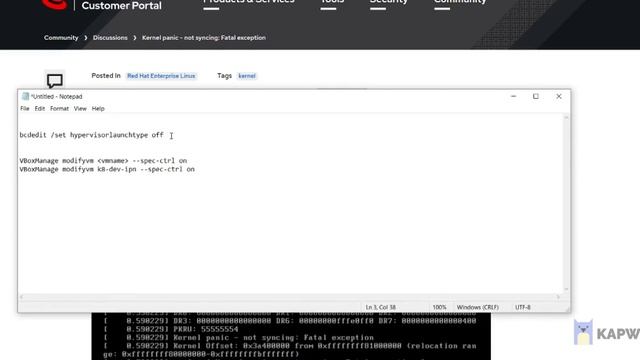Screen dimensions: 640x360
Task: Click the Notepad horizontal scrollbar left arrow
Action: [x=21, y=297]
